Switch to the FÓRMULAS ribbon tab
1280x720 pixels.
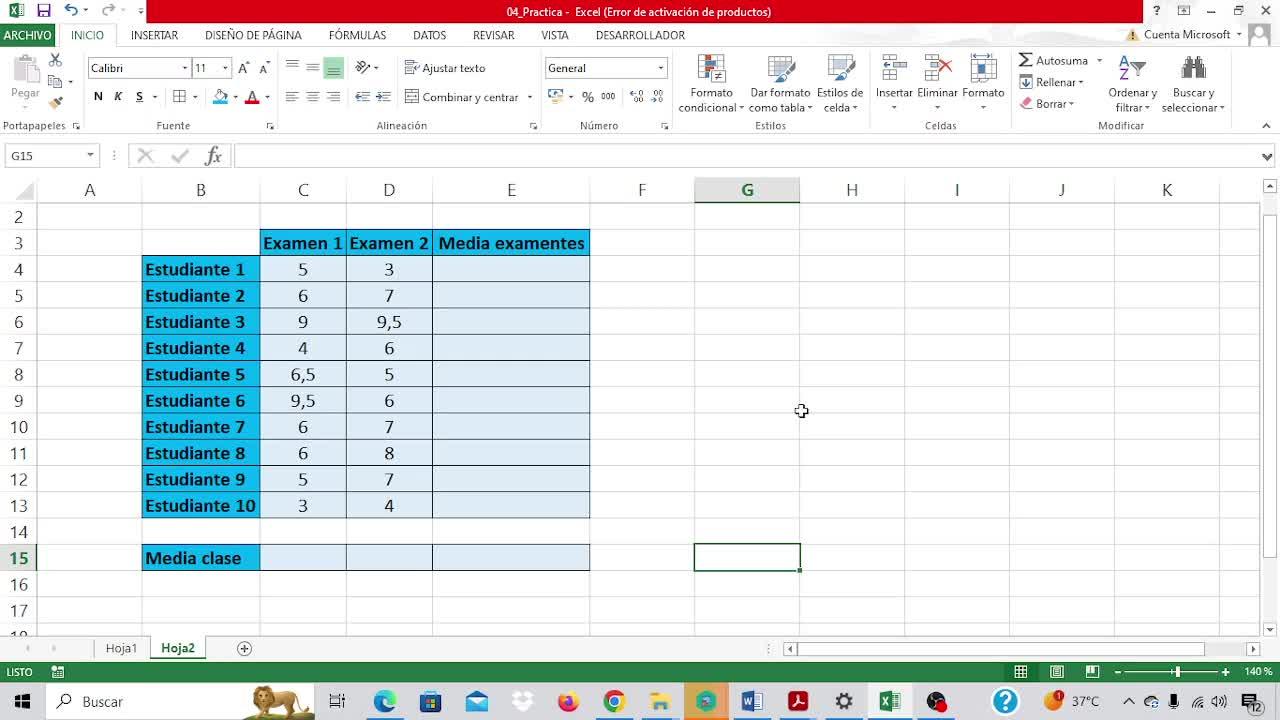[x=357, y=35]
